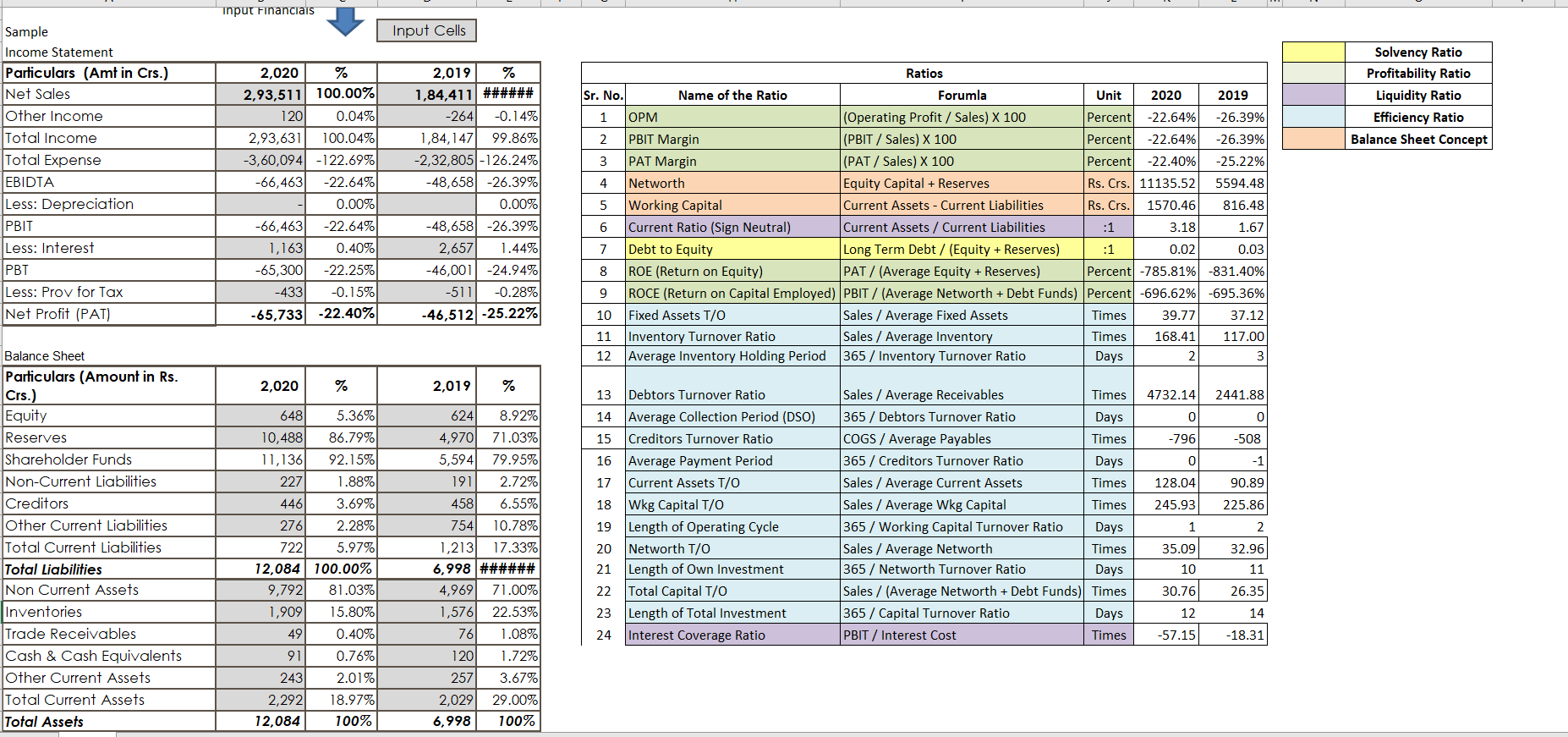Click the Interest Coverage Ratio name cell
This screenshot has width=1568, height=737.
click(x=732, y=635)
